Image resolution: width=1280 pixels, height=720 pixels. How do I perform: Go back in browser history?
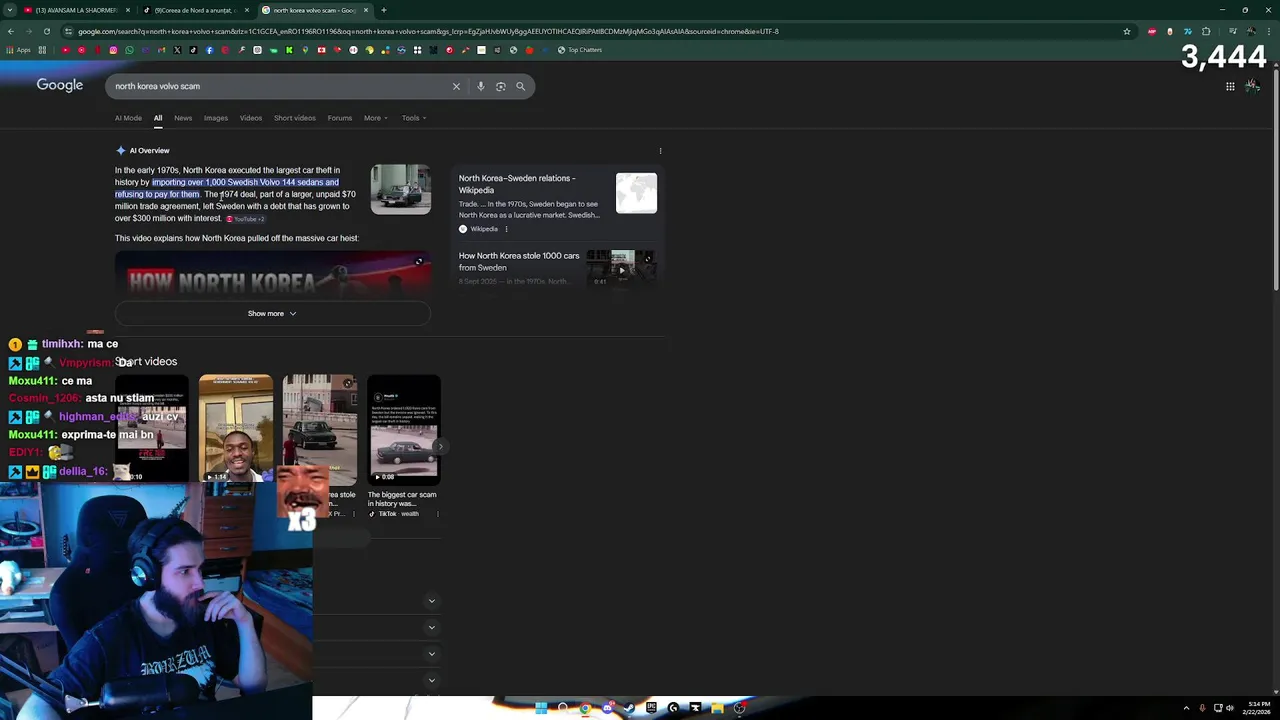click(10, 31)
